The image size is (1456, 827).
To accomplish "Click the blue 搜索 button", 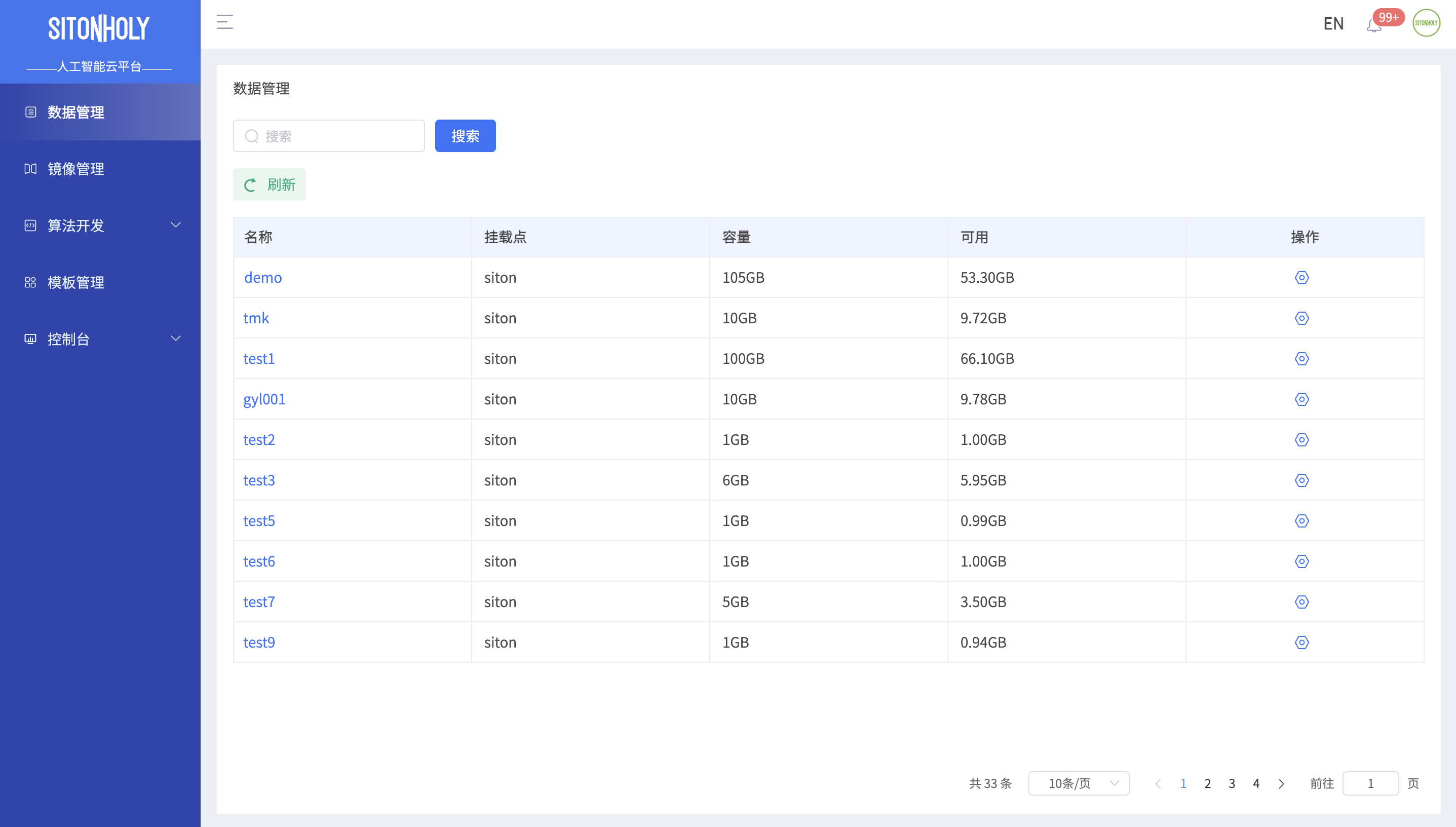I will tap(465, 136).
